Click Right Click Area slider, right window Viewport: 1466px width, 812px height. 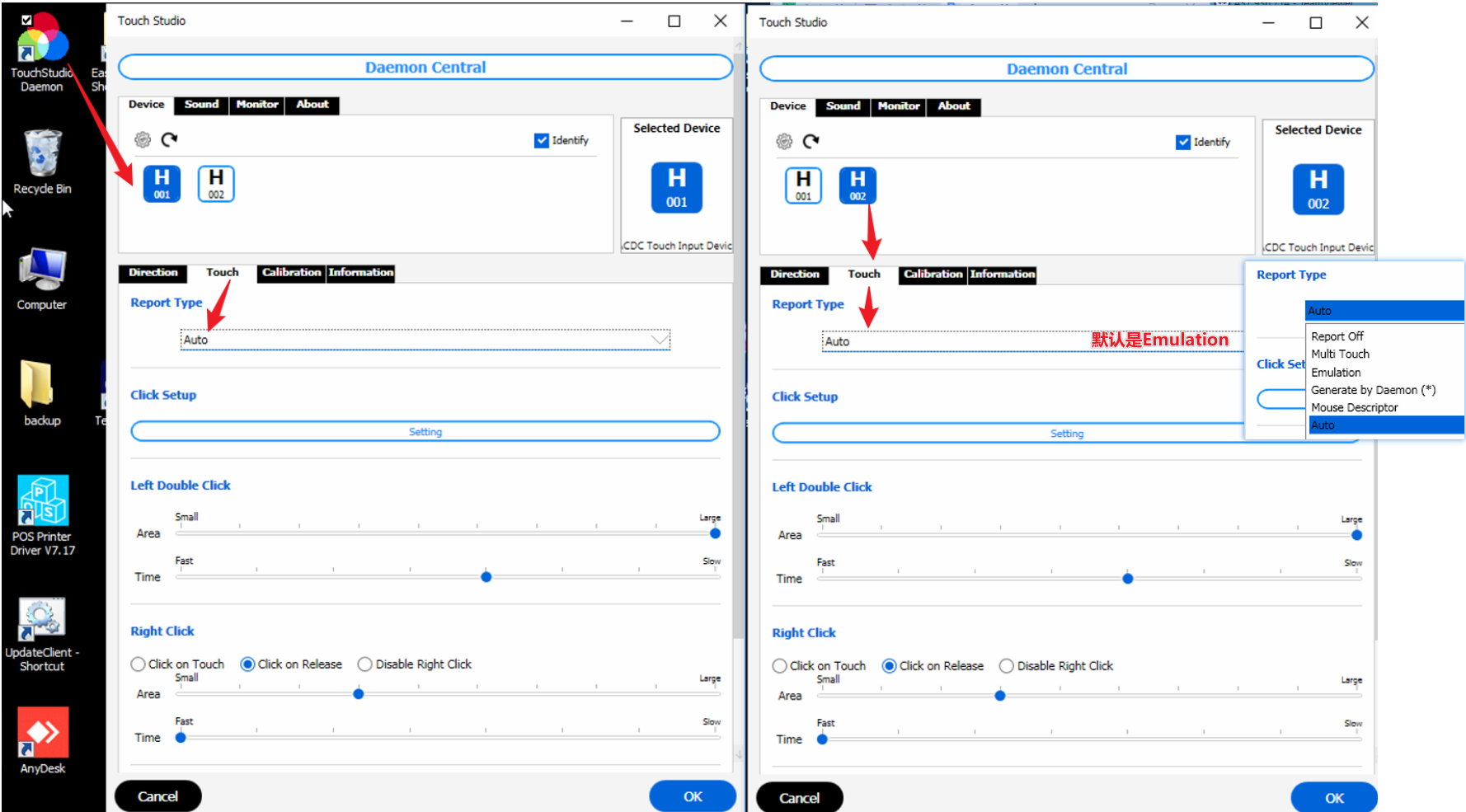coord(1089,696)
